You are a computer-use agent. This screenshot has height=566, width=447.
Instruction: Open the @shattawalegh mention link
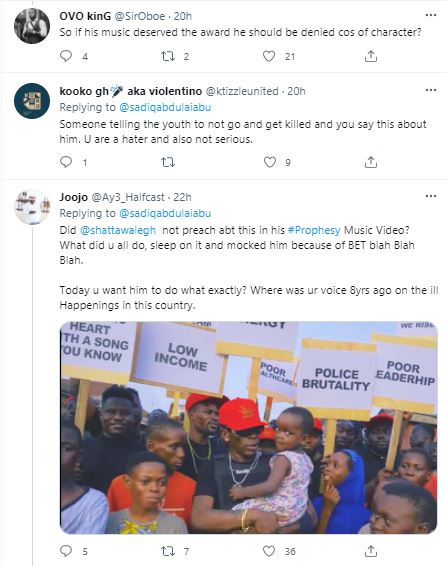(117, 230)
